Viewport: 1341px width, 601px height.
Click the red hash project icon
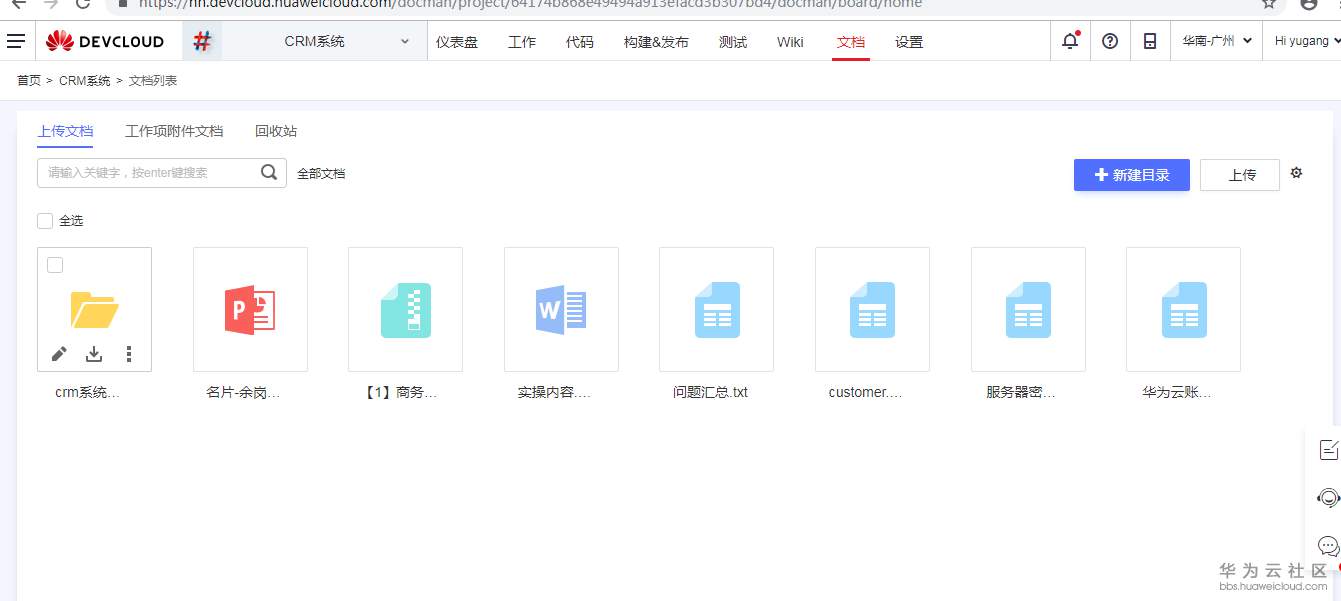coord(202,41)
